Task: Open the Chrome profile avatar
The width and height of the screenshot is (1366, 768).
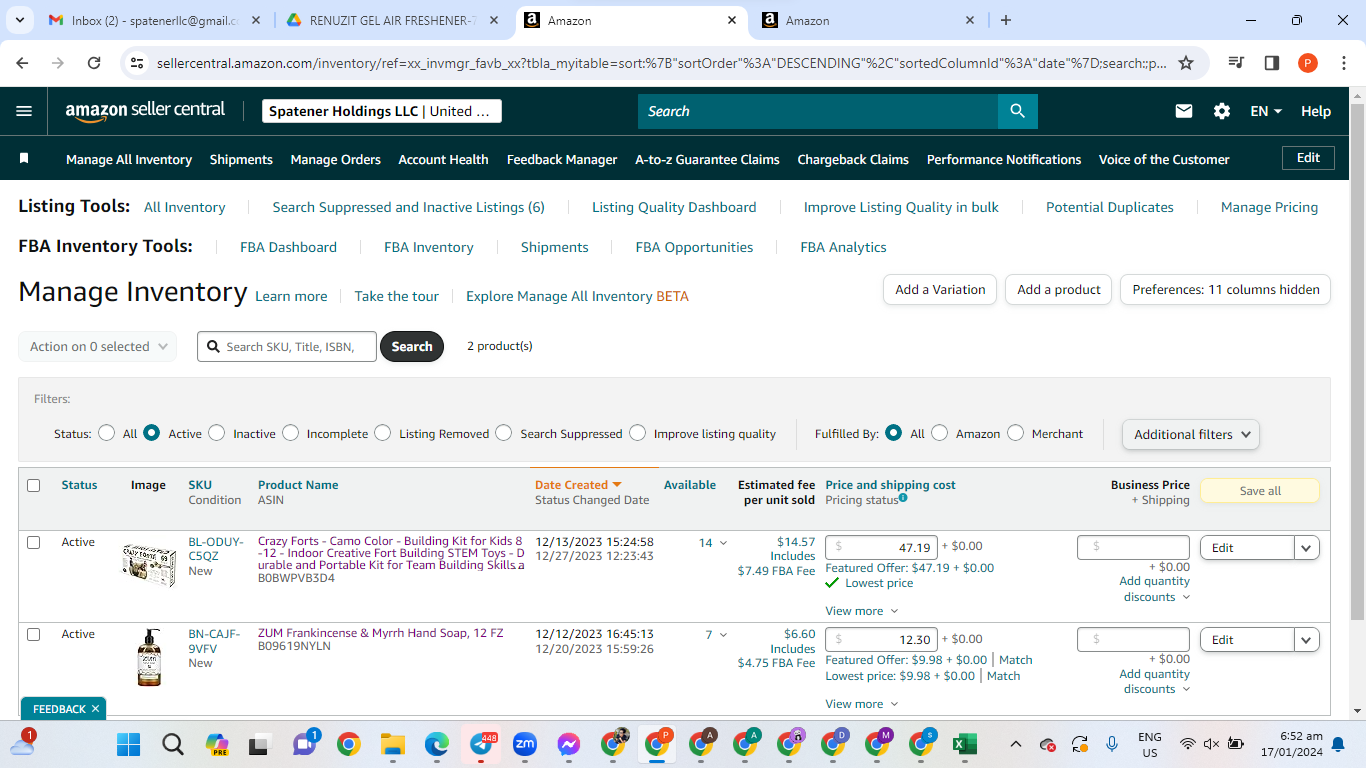Action: point(1308,63)
